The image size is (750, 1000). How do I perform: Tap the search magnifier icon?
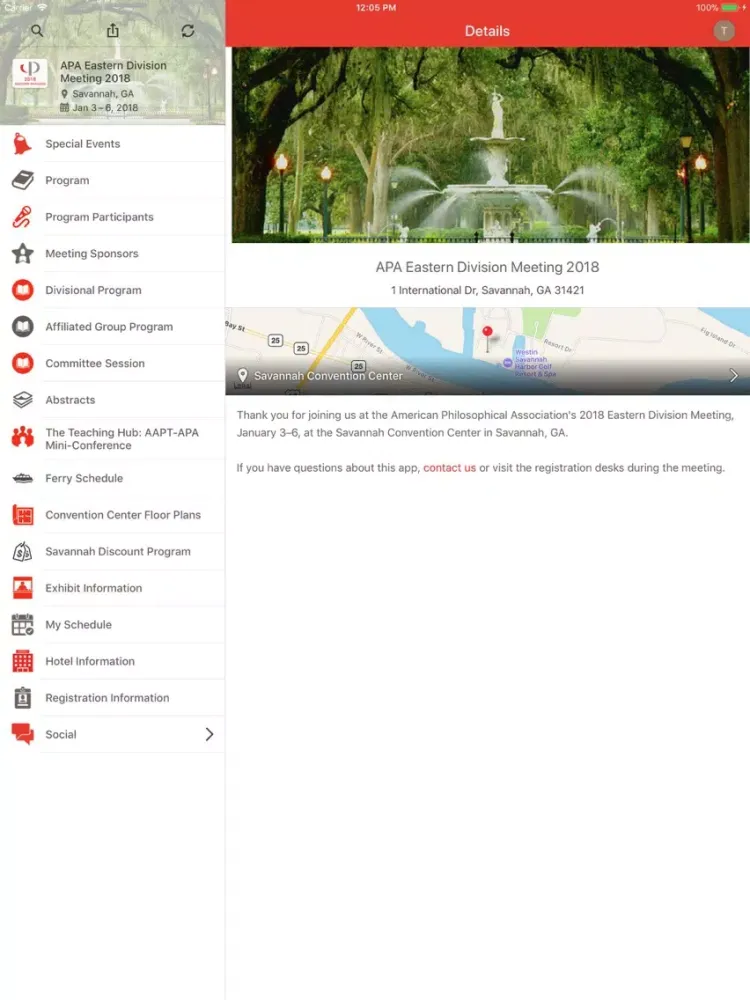point(37,31)
